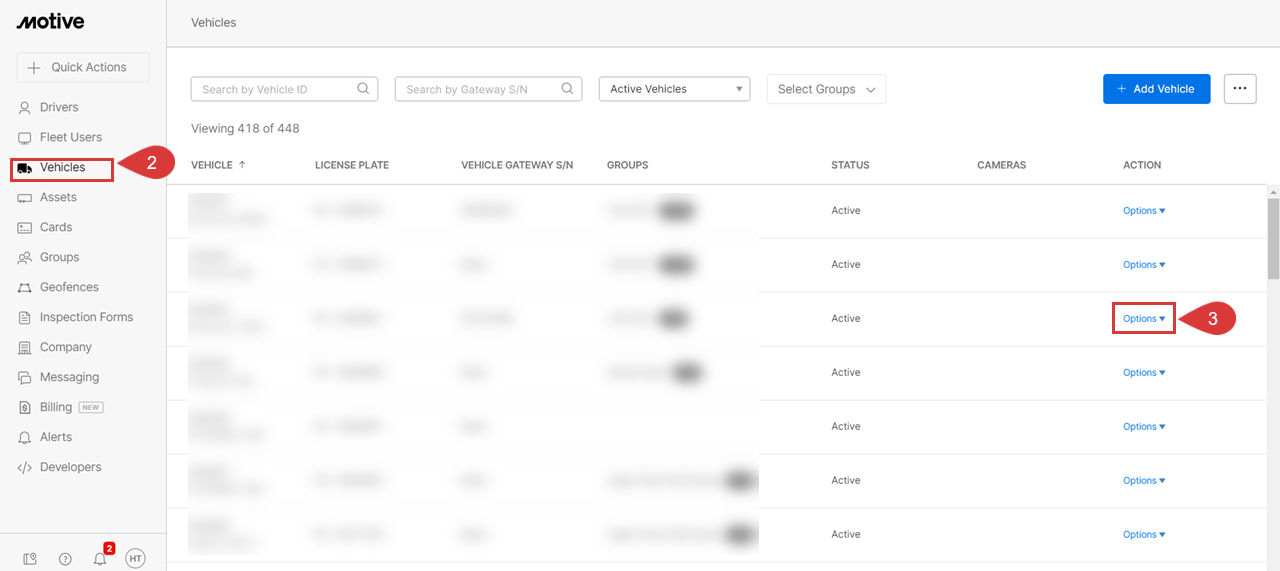Open the Active Vehicles dropdown

[674, 89]
